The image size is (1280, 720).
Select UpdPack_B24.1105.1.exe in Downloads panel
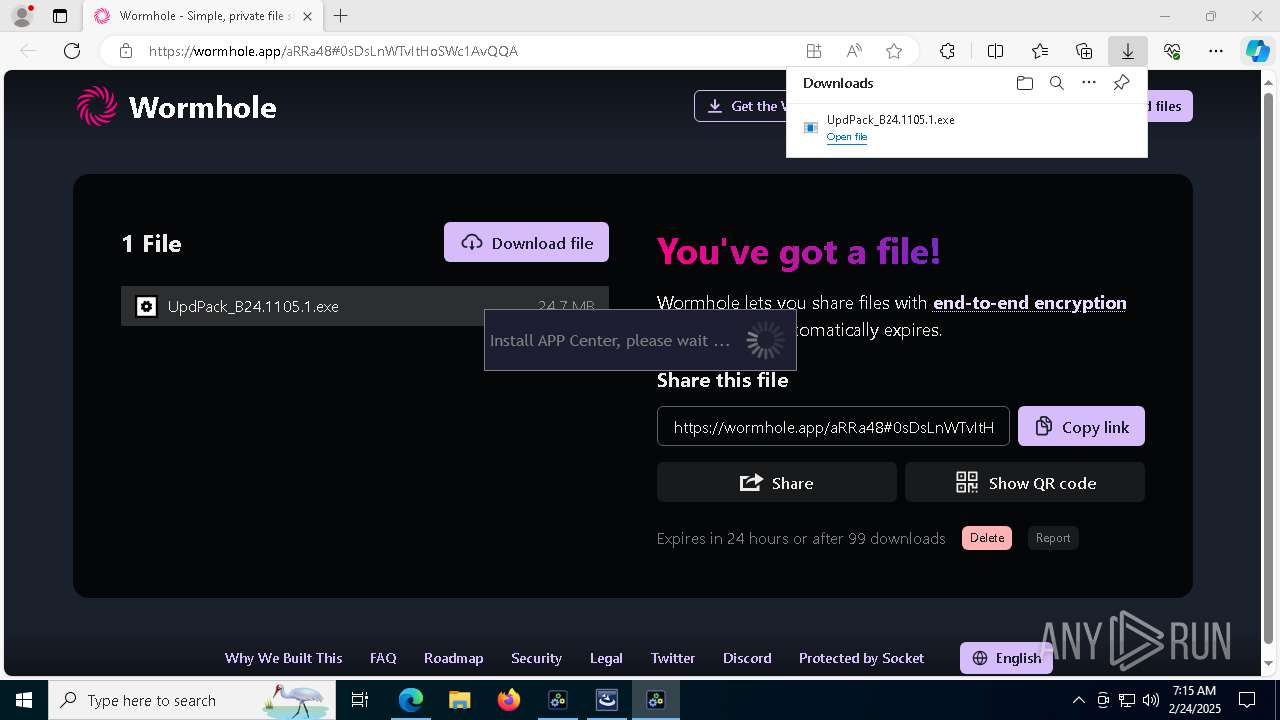click(x=890, y=120)
